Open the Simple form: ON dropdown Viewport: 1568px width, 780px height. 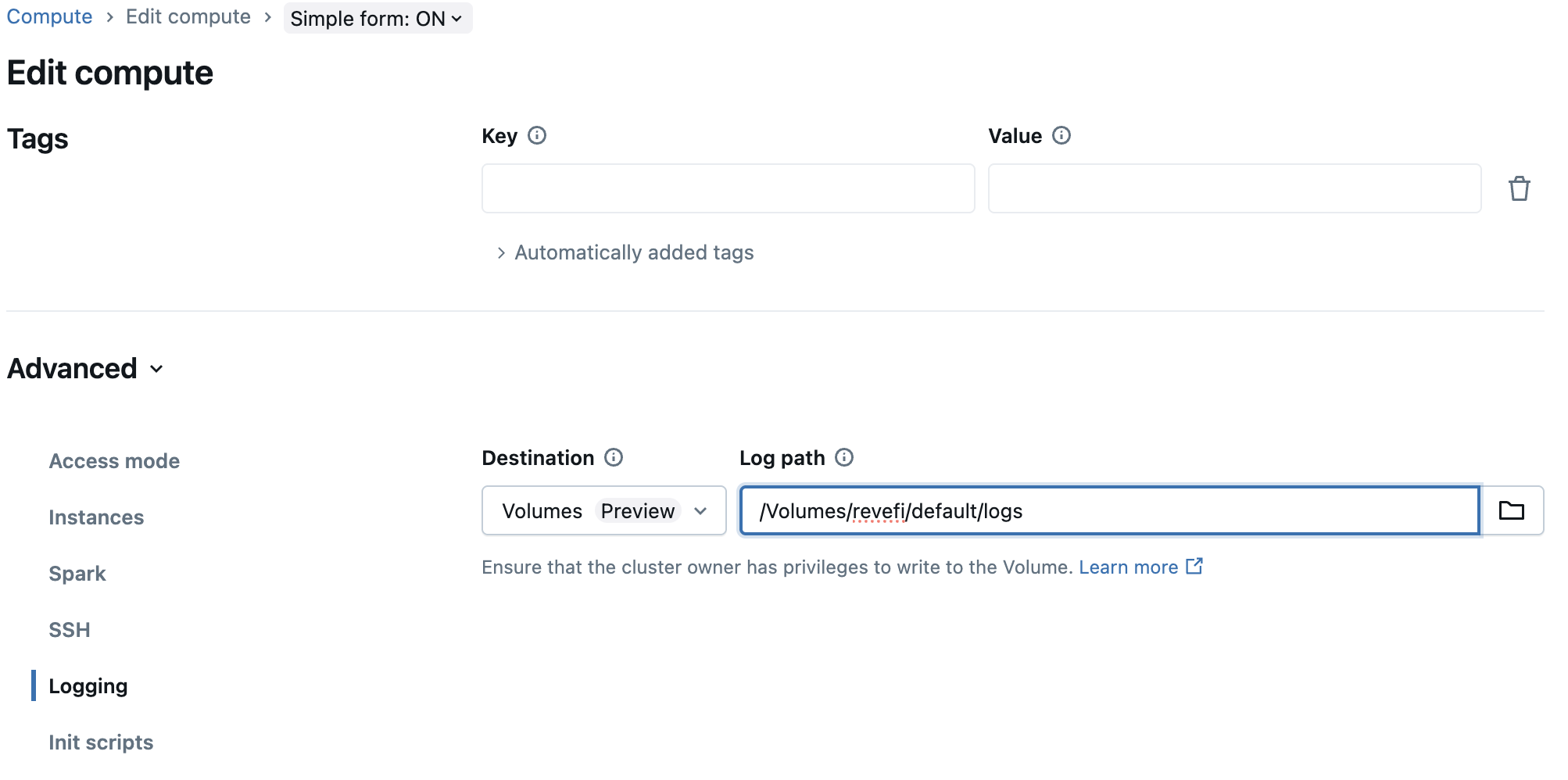[377, 18]
